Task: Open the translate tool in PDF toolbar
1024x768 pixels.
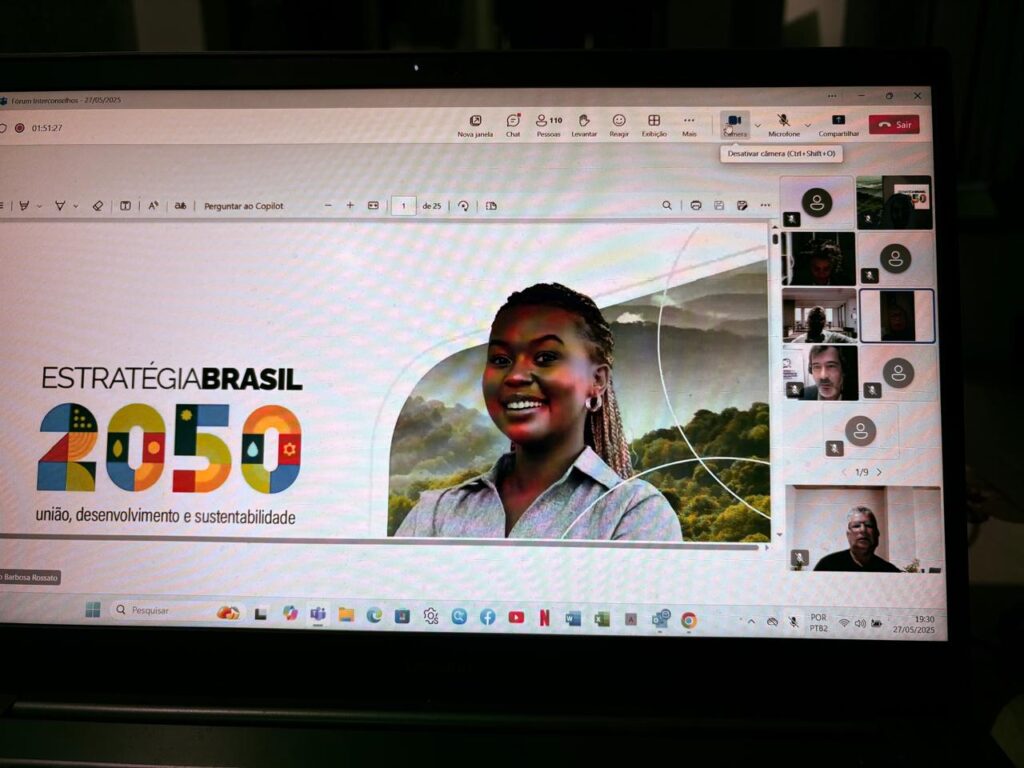Action: click(x=180, y=206)
